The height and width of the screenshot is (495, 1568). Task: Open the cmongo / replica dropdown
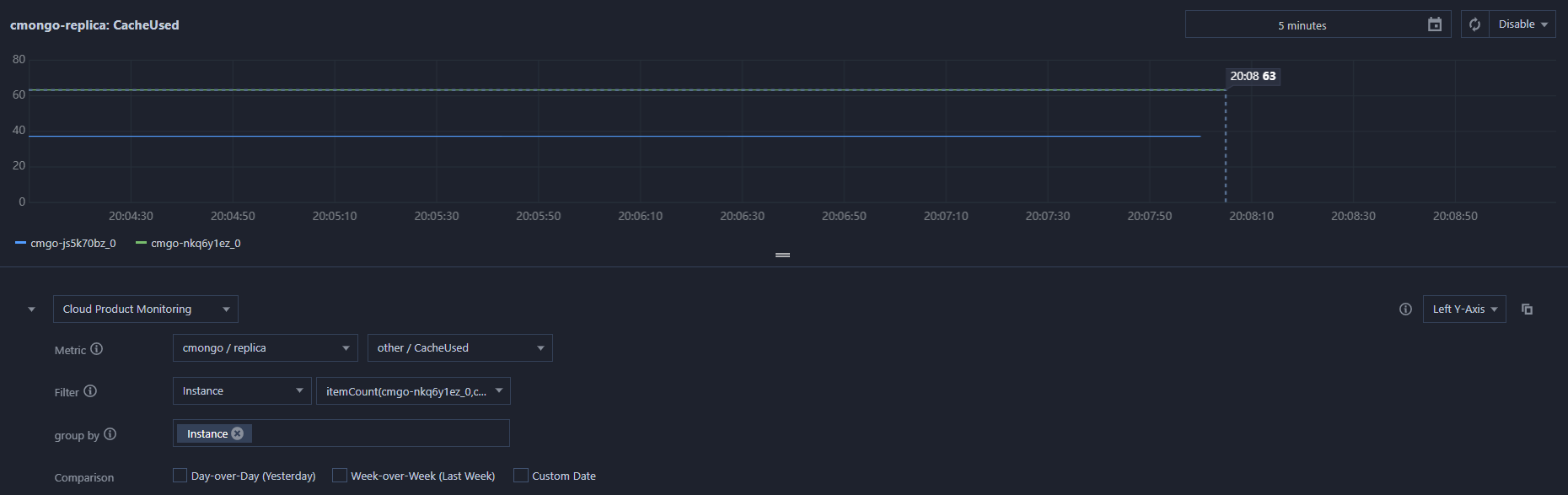(266, 348)
